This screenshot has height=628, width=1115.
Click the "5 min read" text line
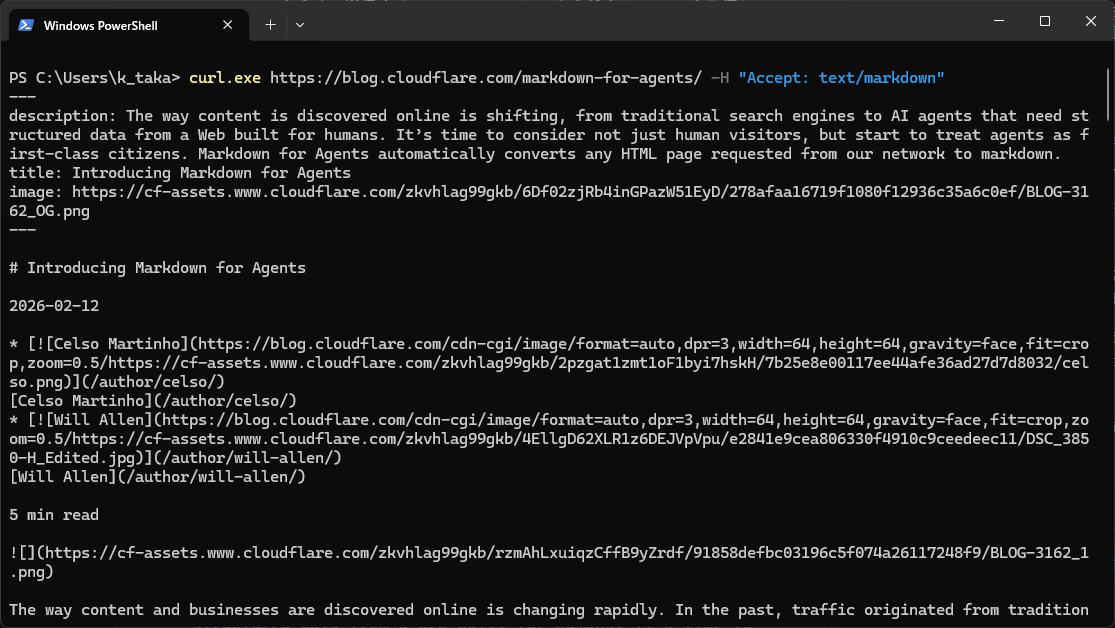pos(54,515)
